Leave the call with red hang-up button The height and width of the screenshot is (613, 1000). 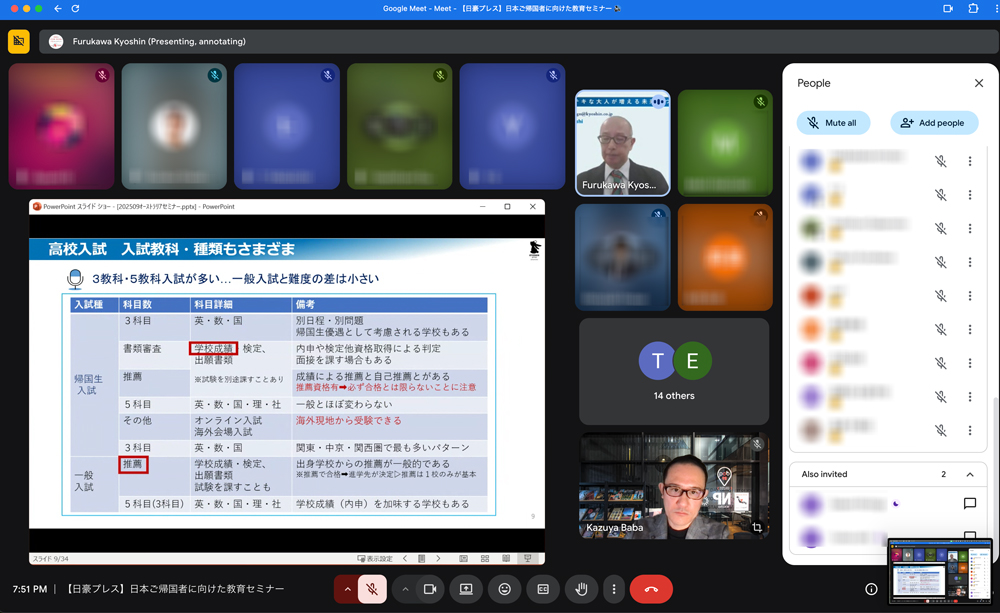coord(651,589)
